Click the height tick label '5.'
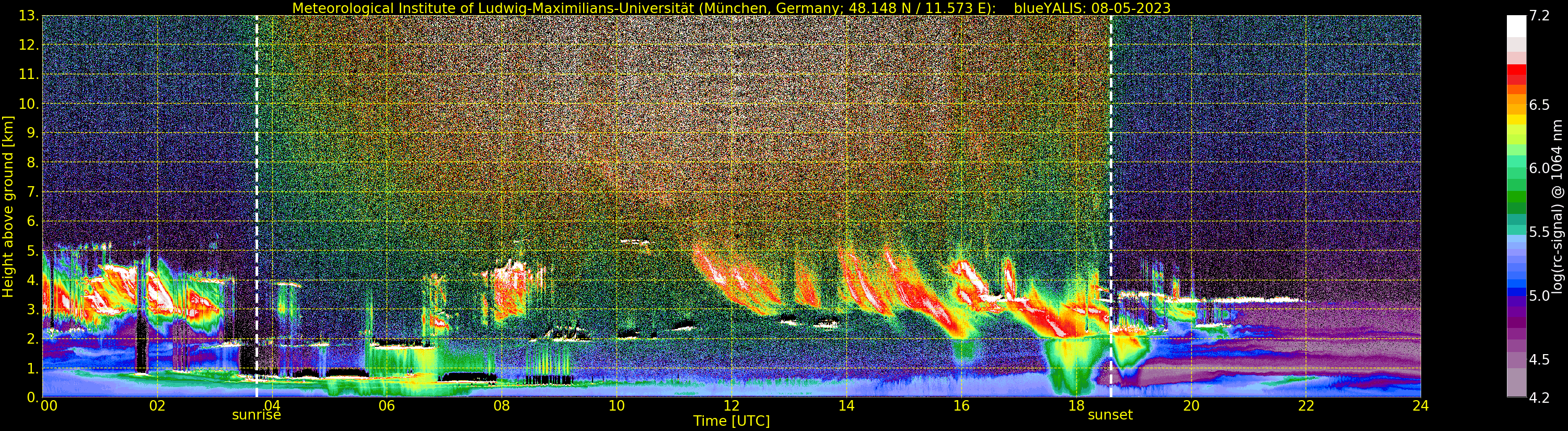The height and width of the screenshot is (431, 1568). click(x=33, y=251)
